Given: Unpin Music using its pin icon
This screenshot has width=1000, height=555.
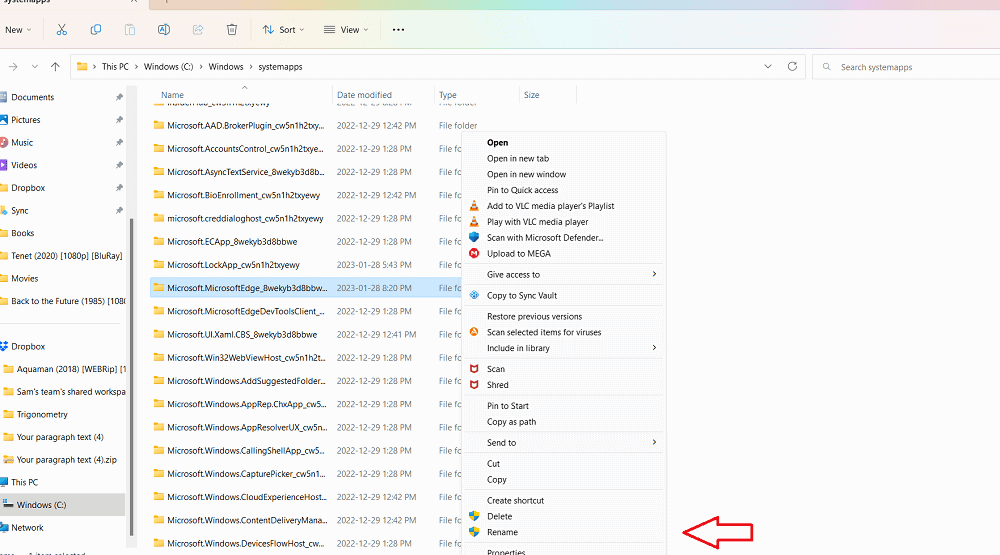Looking at the screenshot, I should 119,142.
